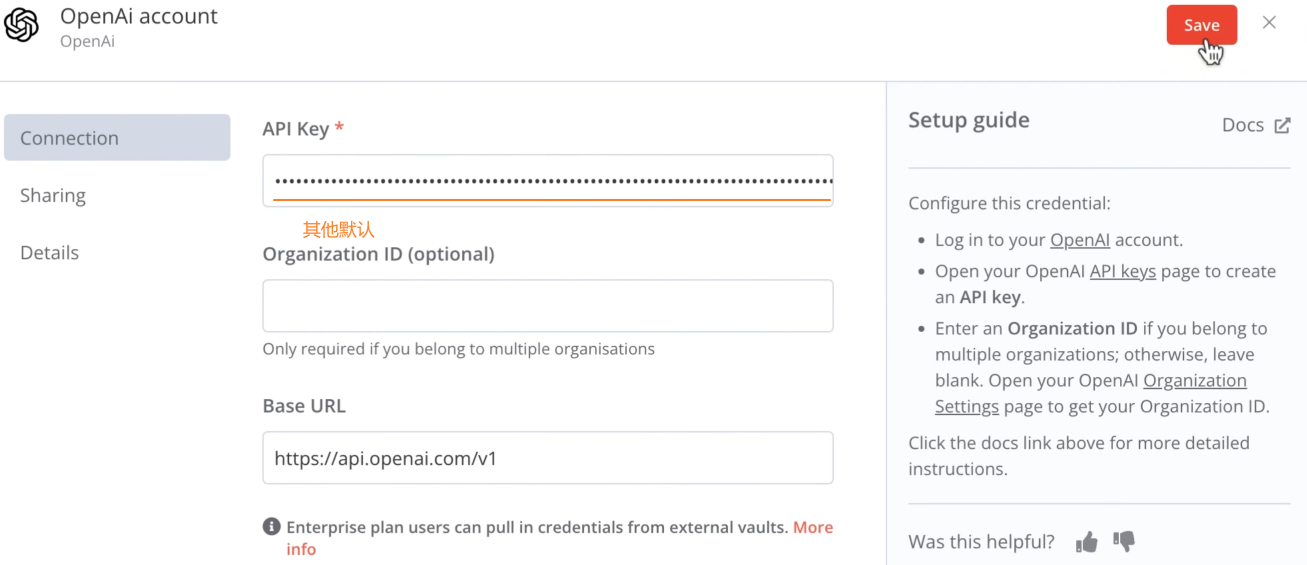1307x565 pixels.
Task: Close the credential dialog
Action: (x=1269, y=23)
